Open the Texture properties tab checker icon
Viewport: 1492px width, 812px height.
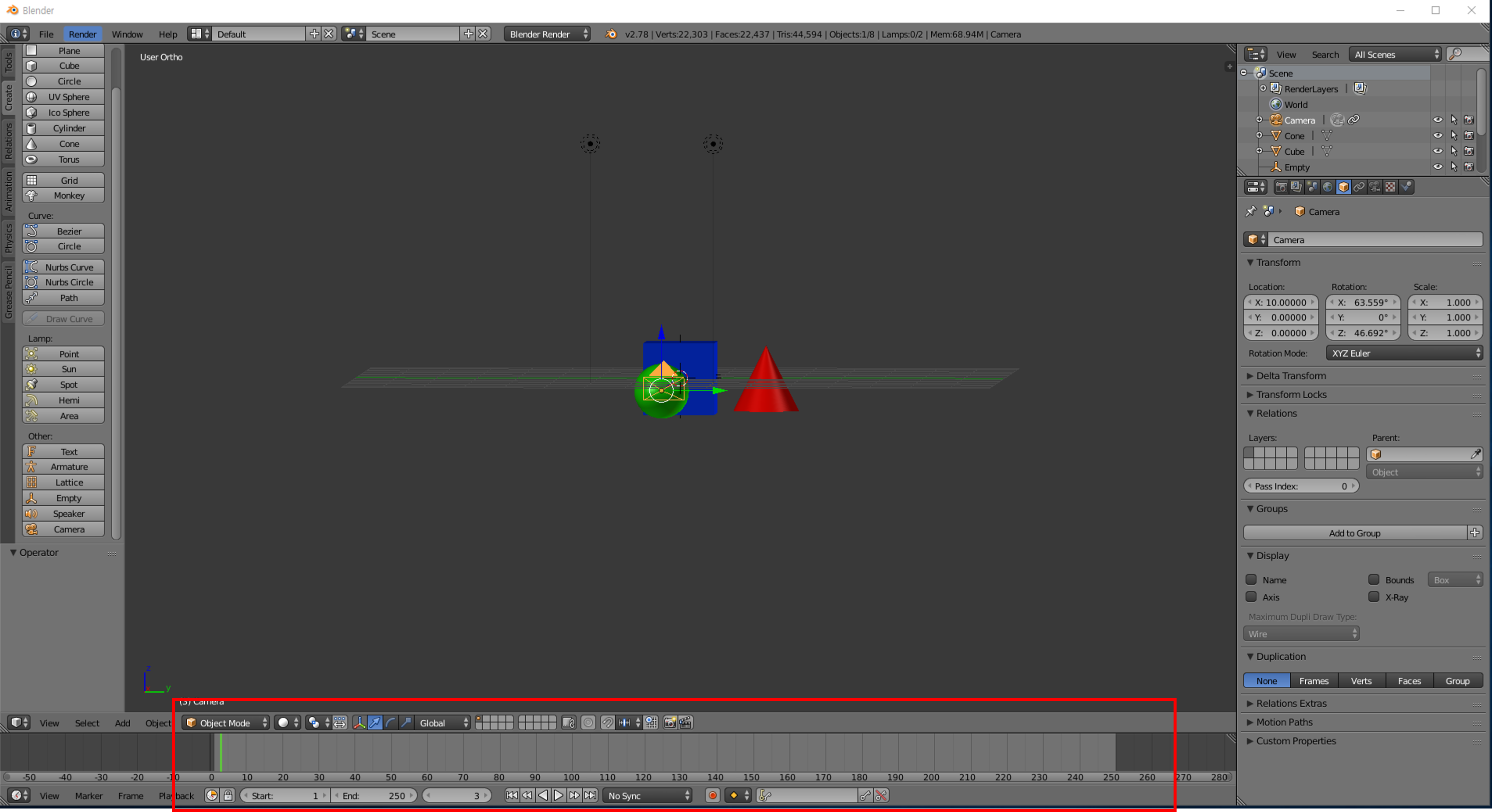click(1390, 187)
